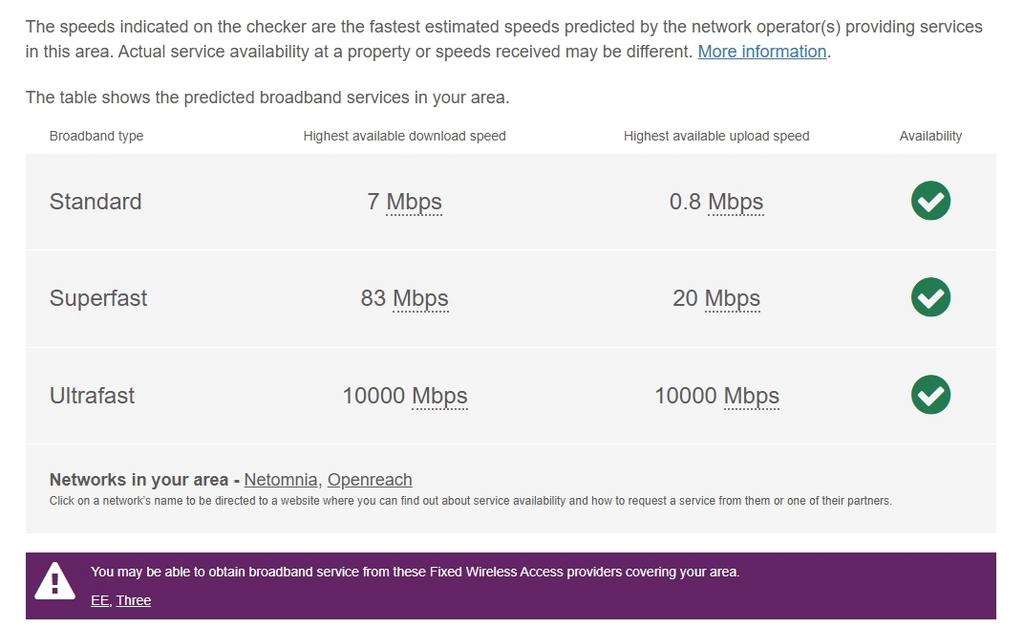Open the Three fixed wireless provider link
The image size is (1024, 628).
tap(132, 600)
